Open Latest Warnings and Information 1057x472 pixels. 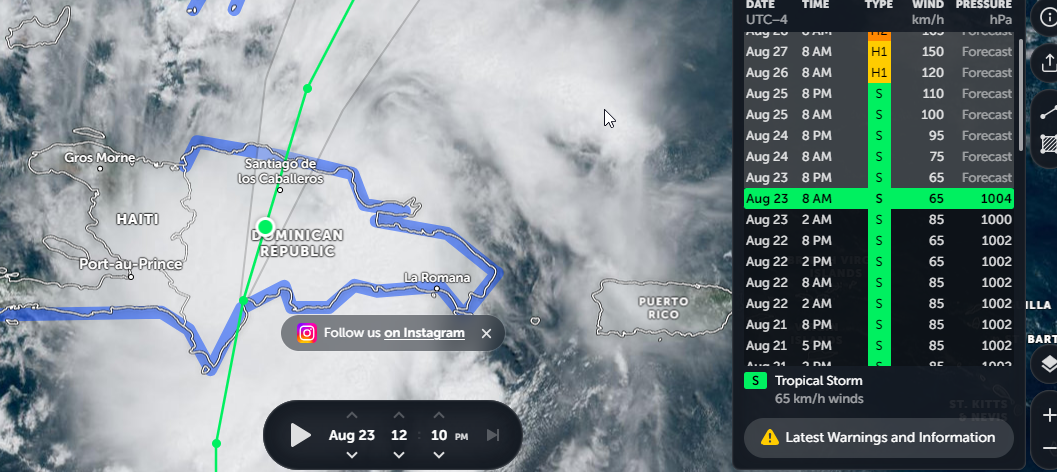tap(878, 438)
